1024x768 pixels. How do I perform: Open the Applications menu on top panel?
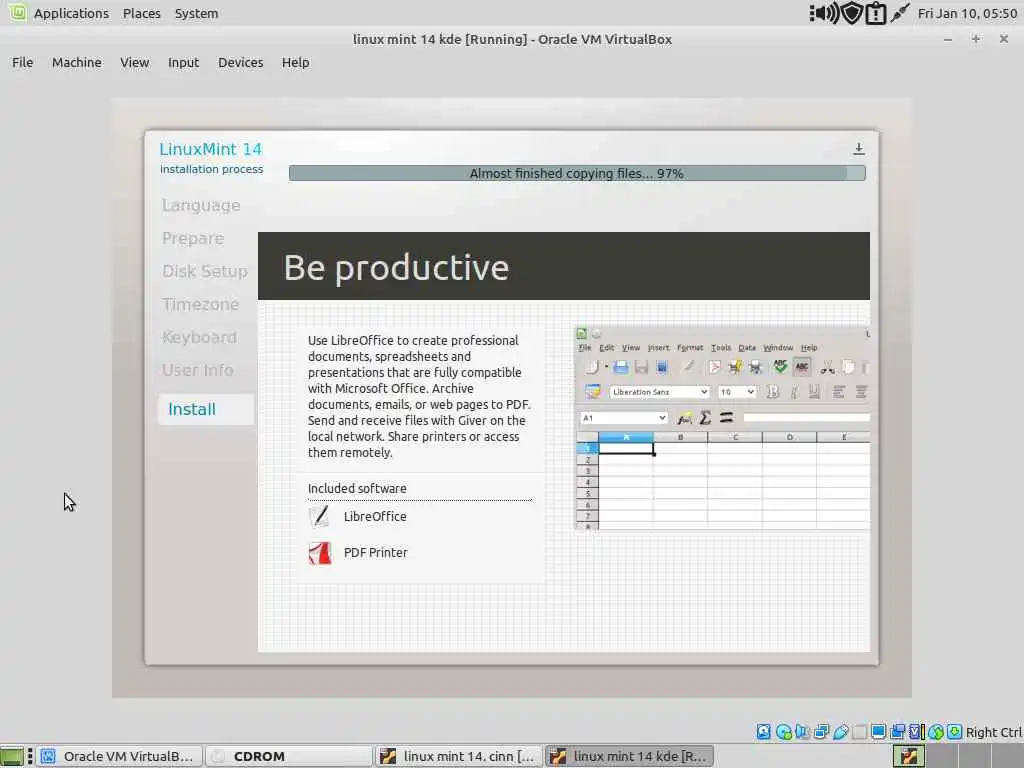point(71,13)
